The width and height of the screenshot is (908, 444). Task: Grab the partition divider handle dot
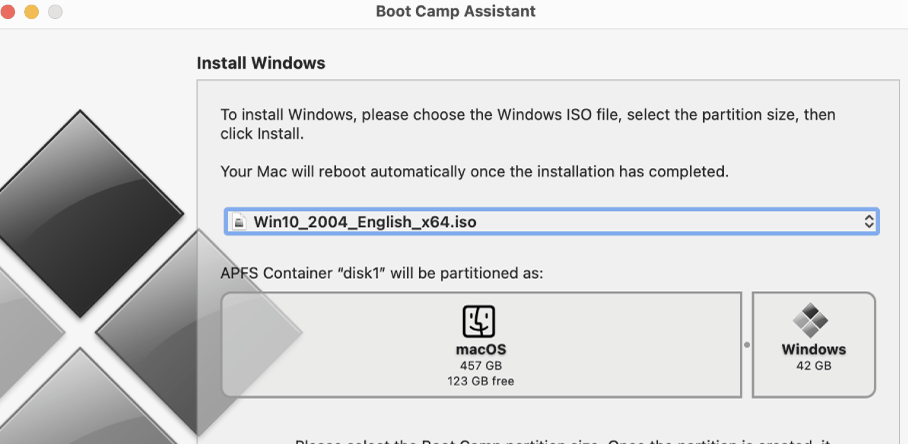click(747, 344)
